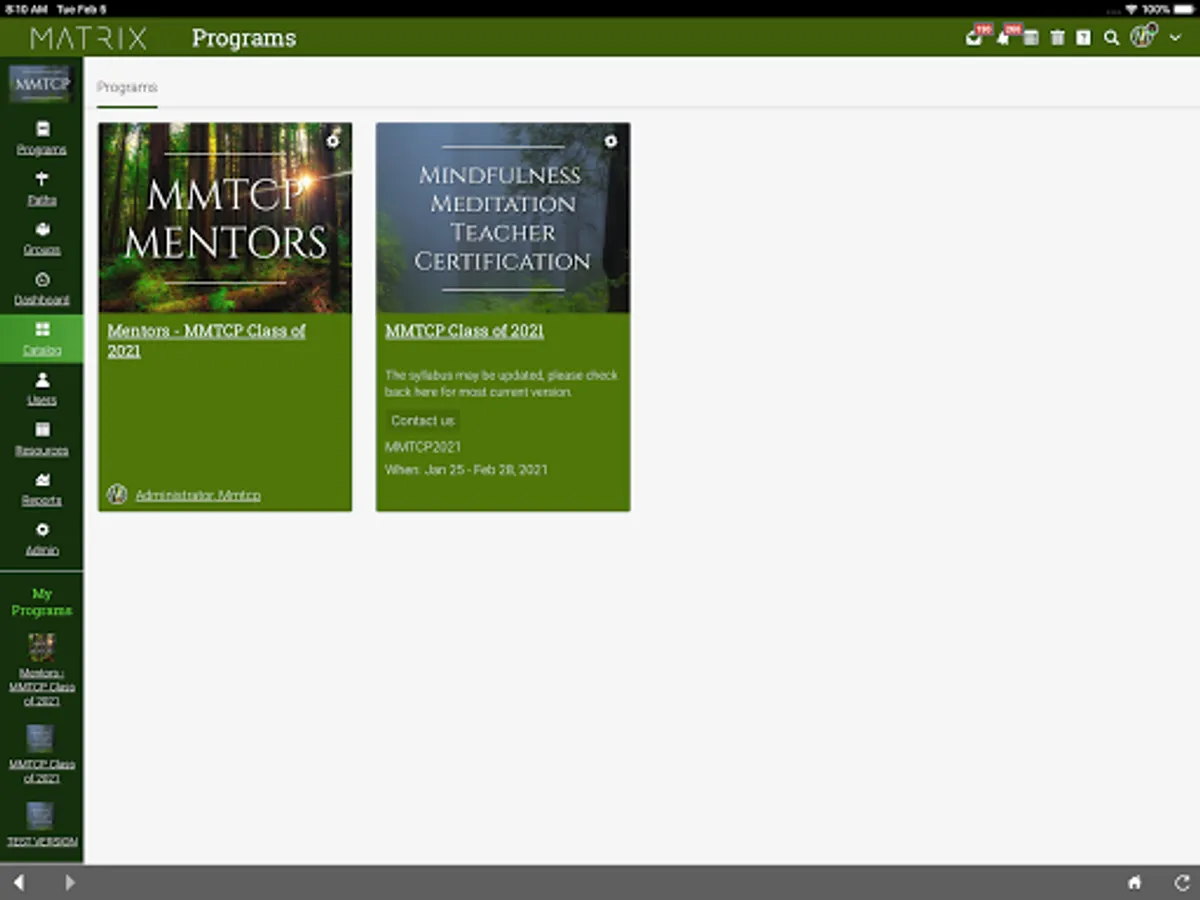This screenshot has height=900, width=1200.
Task: Click the browser back arrow
Action: [19, 882]
